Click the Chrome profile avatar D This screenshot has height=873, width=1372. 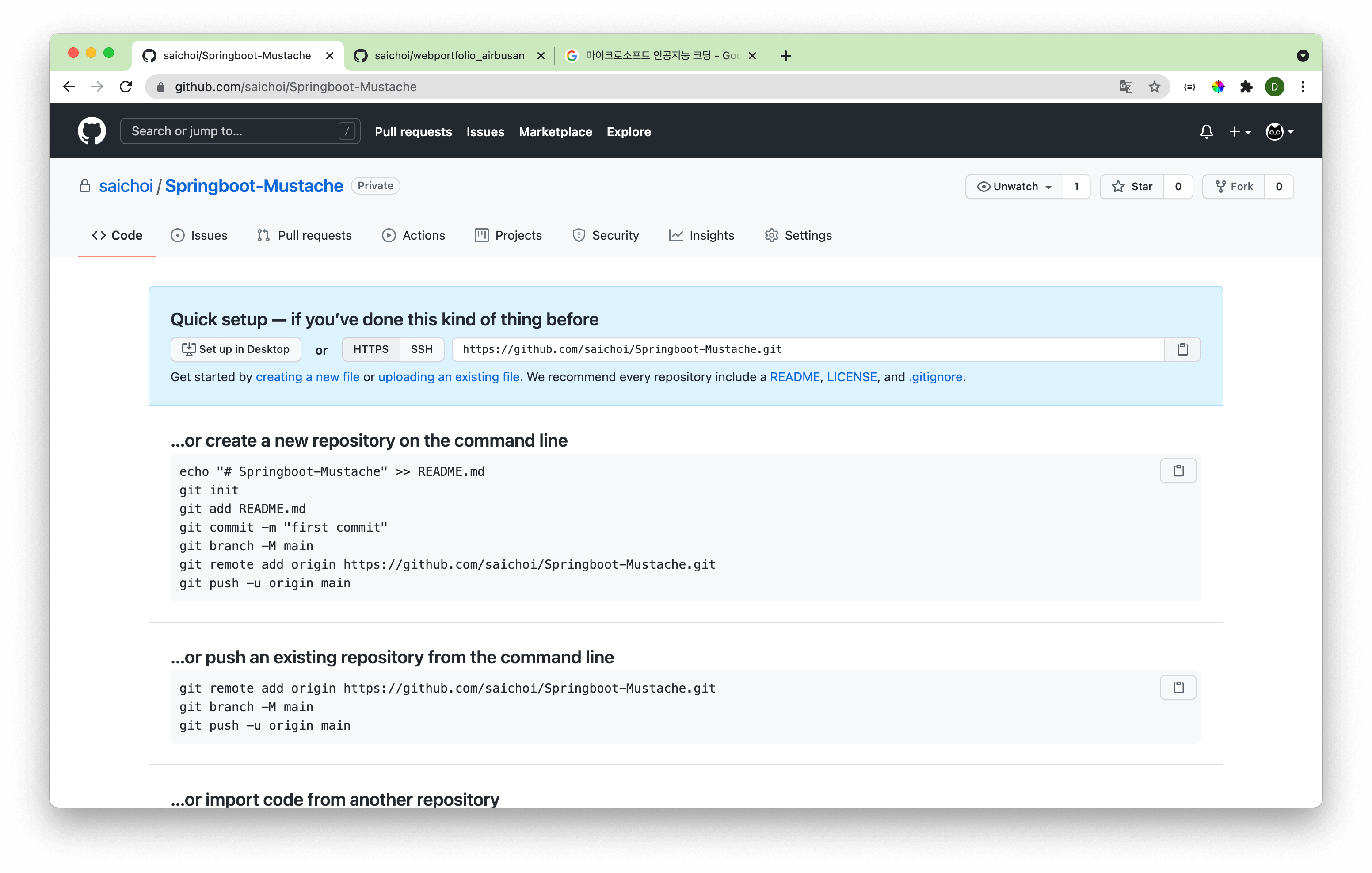[x=1275, y=87]
